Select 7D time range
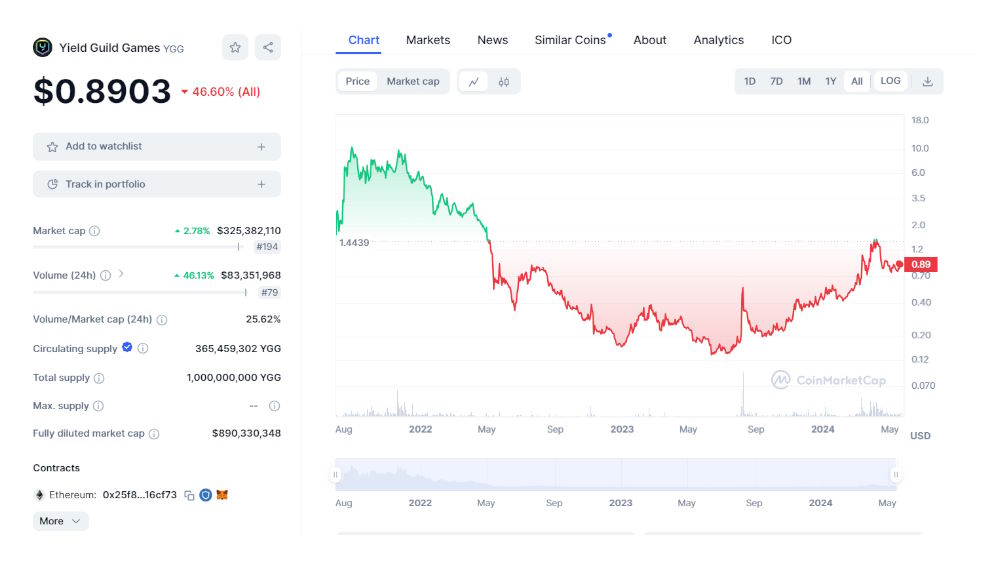The height and width of the screenshot is (562, 1000). pos(776,82)
